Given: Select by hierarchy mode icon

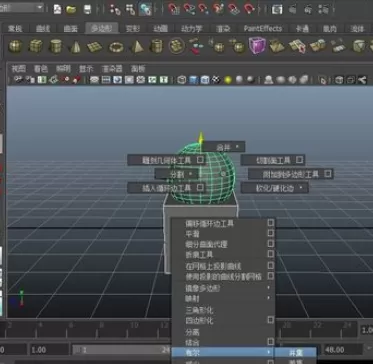Looking at the screenshot, I should coord(115,9).
